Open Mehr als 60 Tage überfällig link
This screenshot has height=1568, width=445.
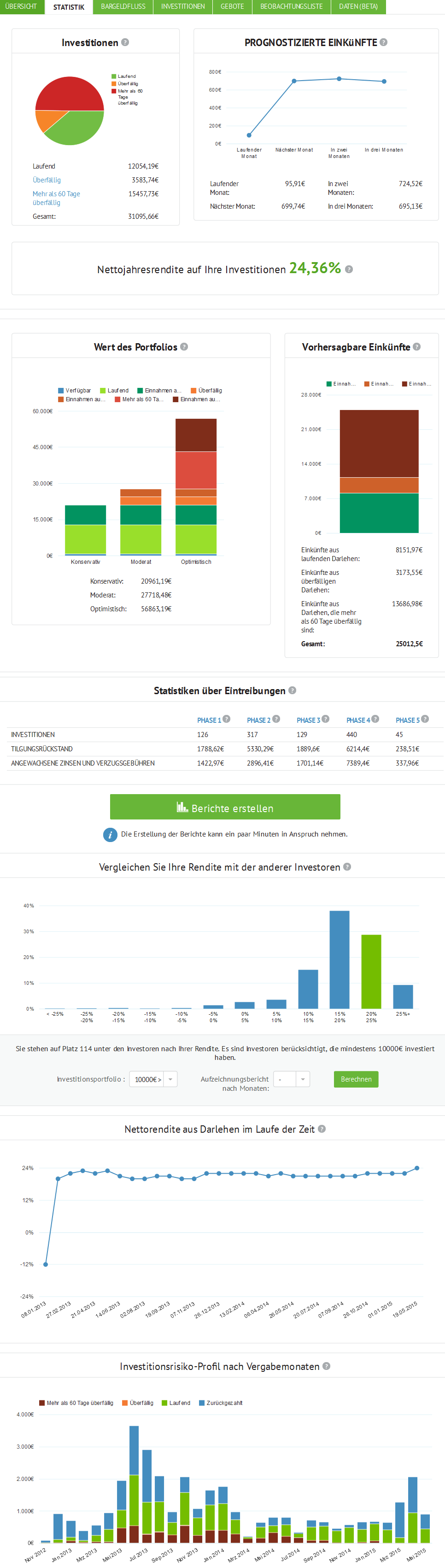coord(56,198)
